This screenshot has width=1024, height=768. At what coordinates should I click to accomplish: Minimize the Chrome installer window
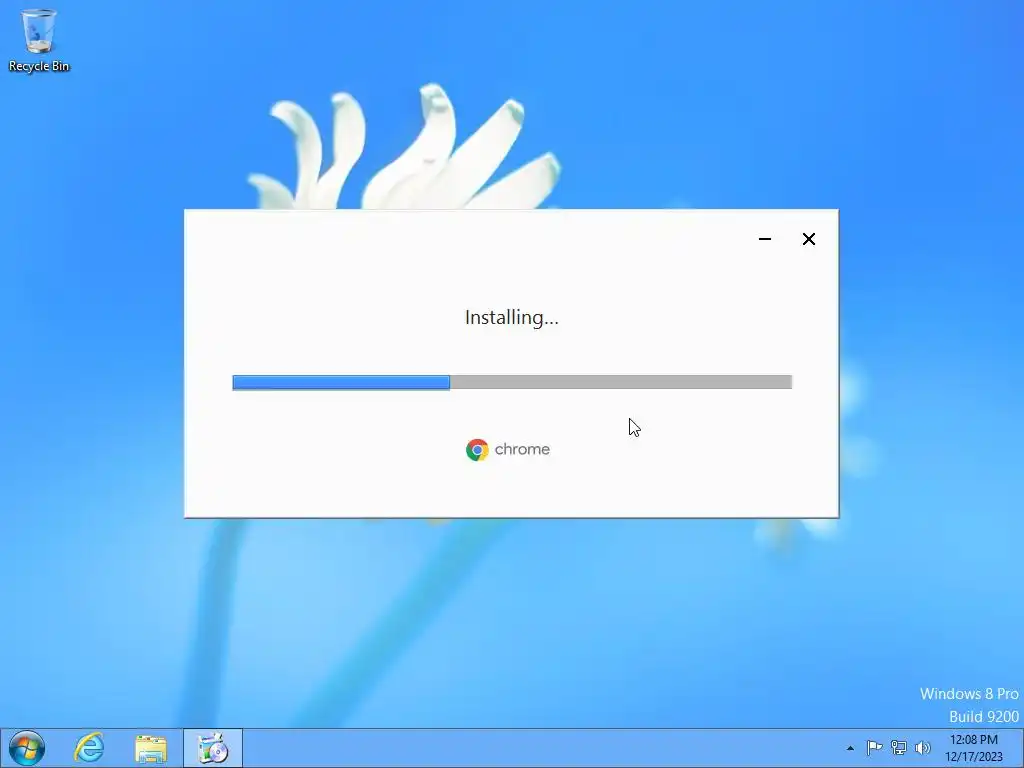pyautogui.click(x=765, y=239)
